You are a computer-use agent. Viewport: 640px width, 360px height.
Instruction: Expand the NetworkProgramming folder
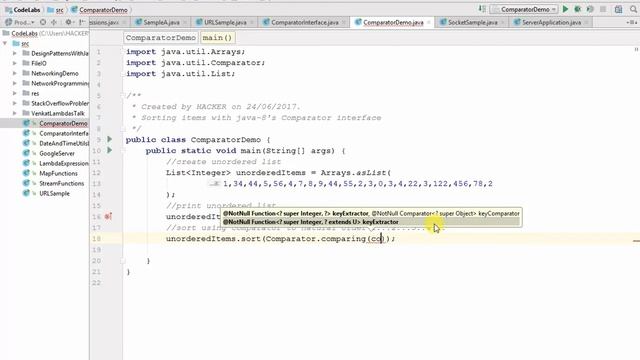pos(15,83)
